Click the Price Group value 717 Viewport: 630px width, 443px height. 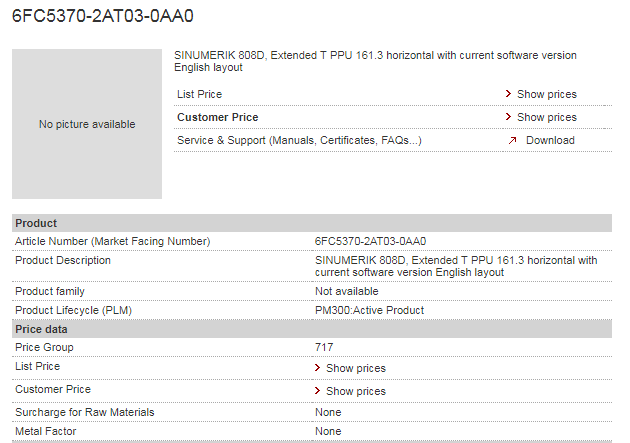point(324,347)
